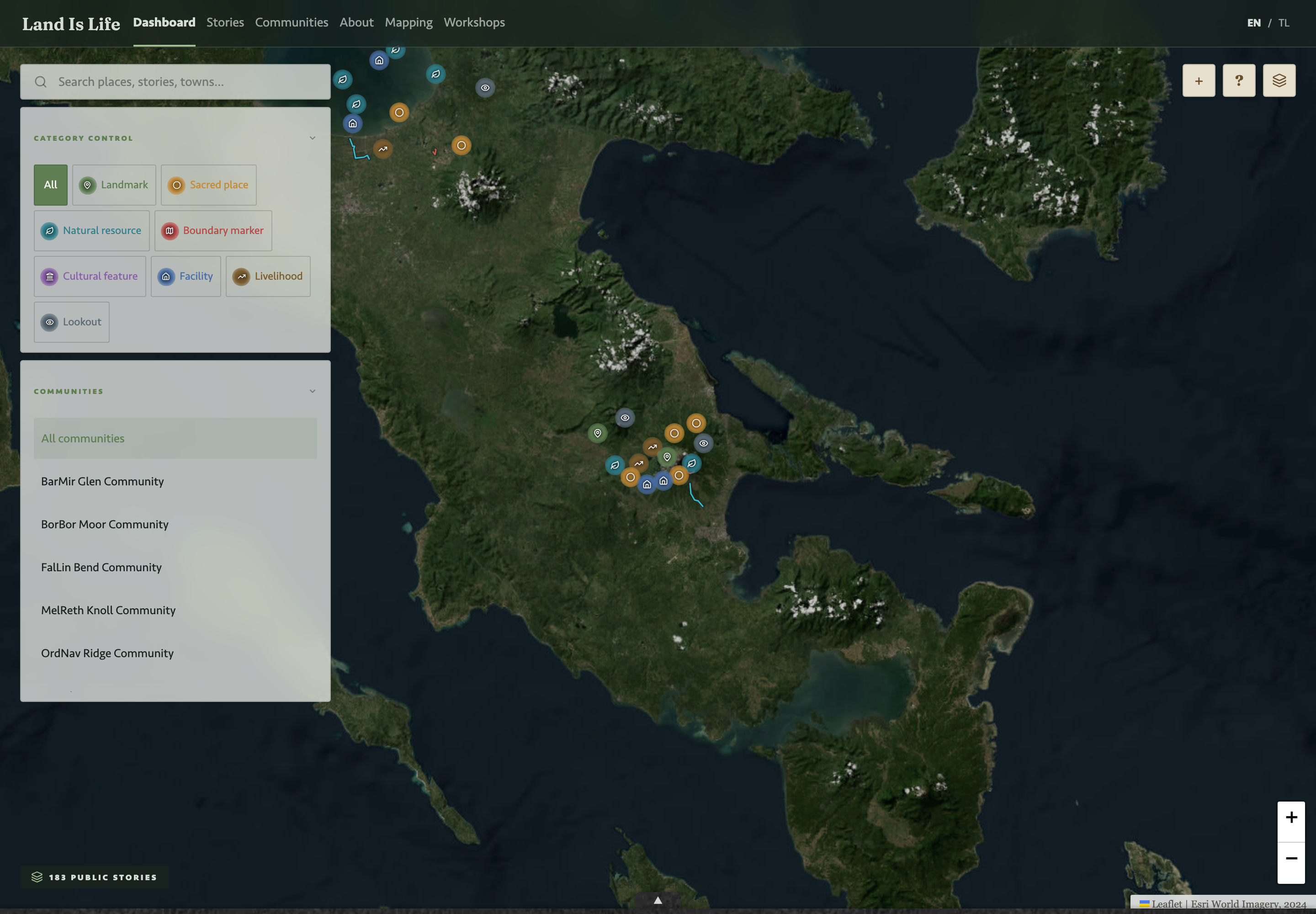Toggle the Lookout category filter
1316x914 pixels.
[72, 323]
